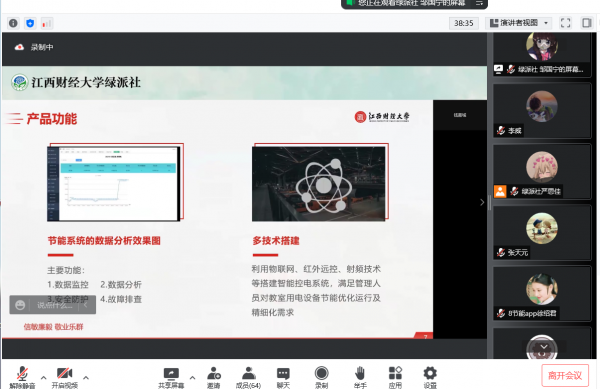Click the 主要功能 label in slide
The image size is (600, 389).
coord(66,270)
